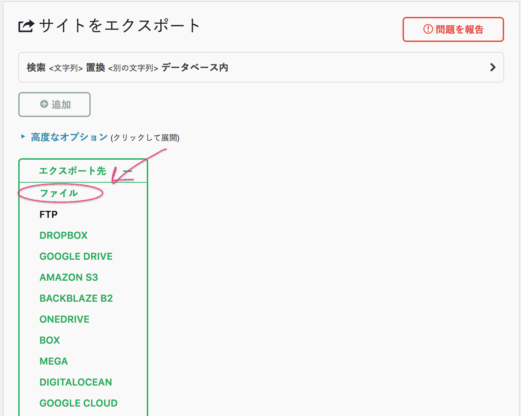
Task: Report a problem via 問題を報告 button
Action: (x=453, y=29)
